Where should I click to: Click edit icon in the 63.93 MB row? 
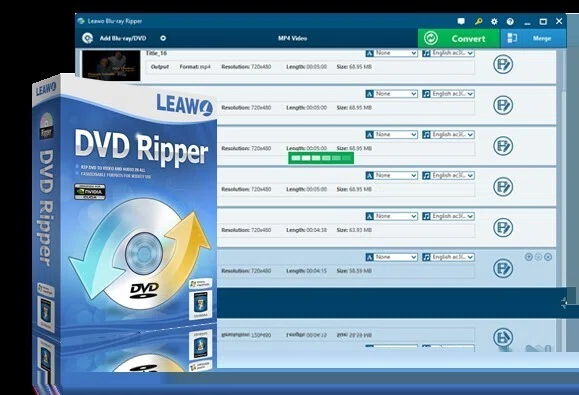tap(503, 227)
